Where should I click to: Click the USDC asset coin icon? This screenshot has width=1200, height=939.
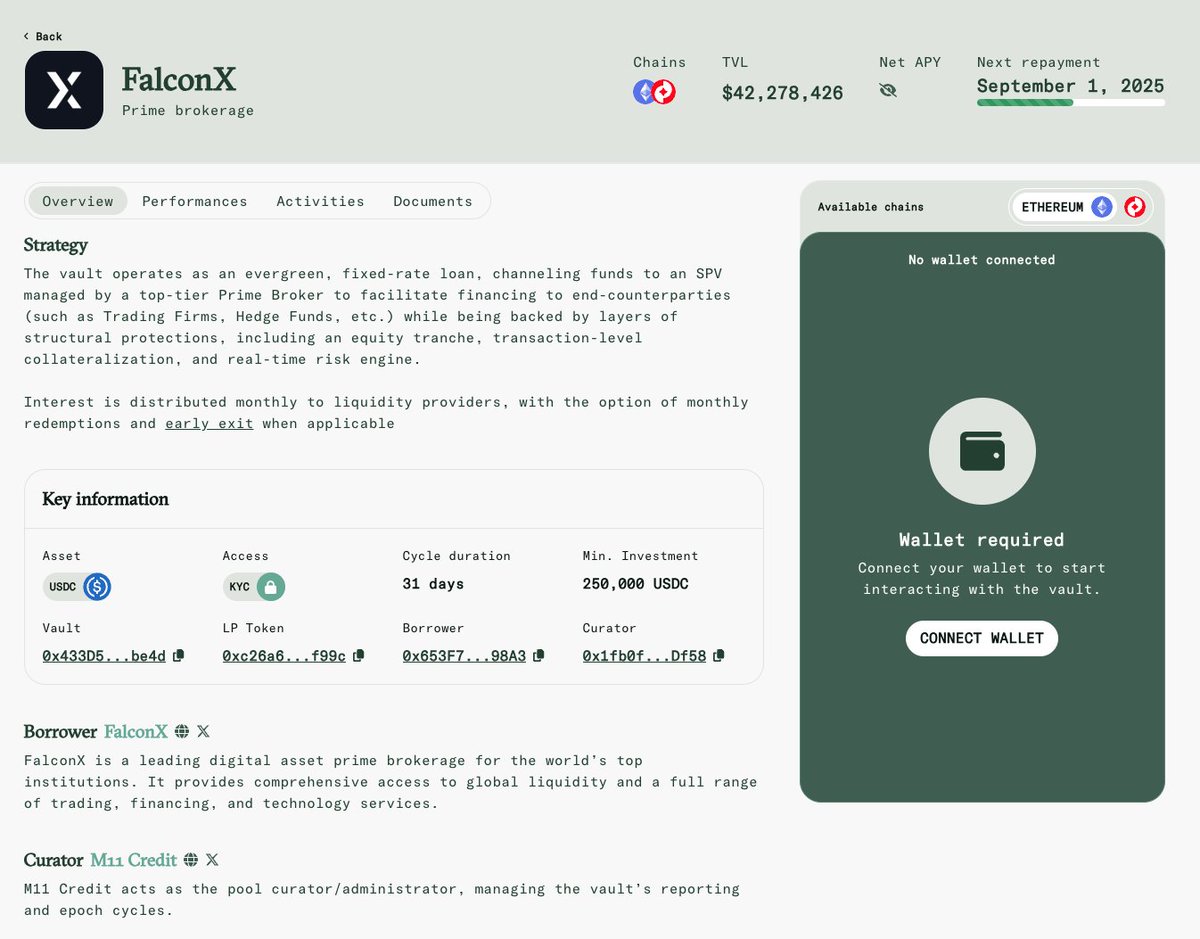coord(97,587)
